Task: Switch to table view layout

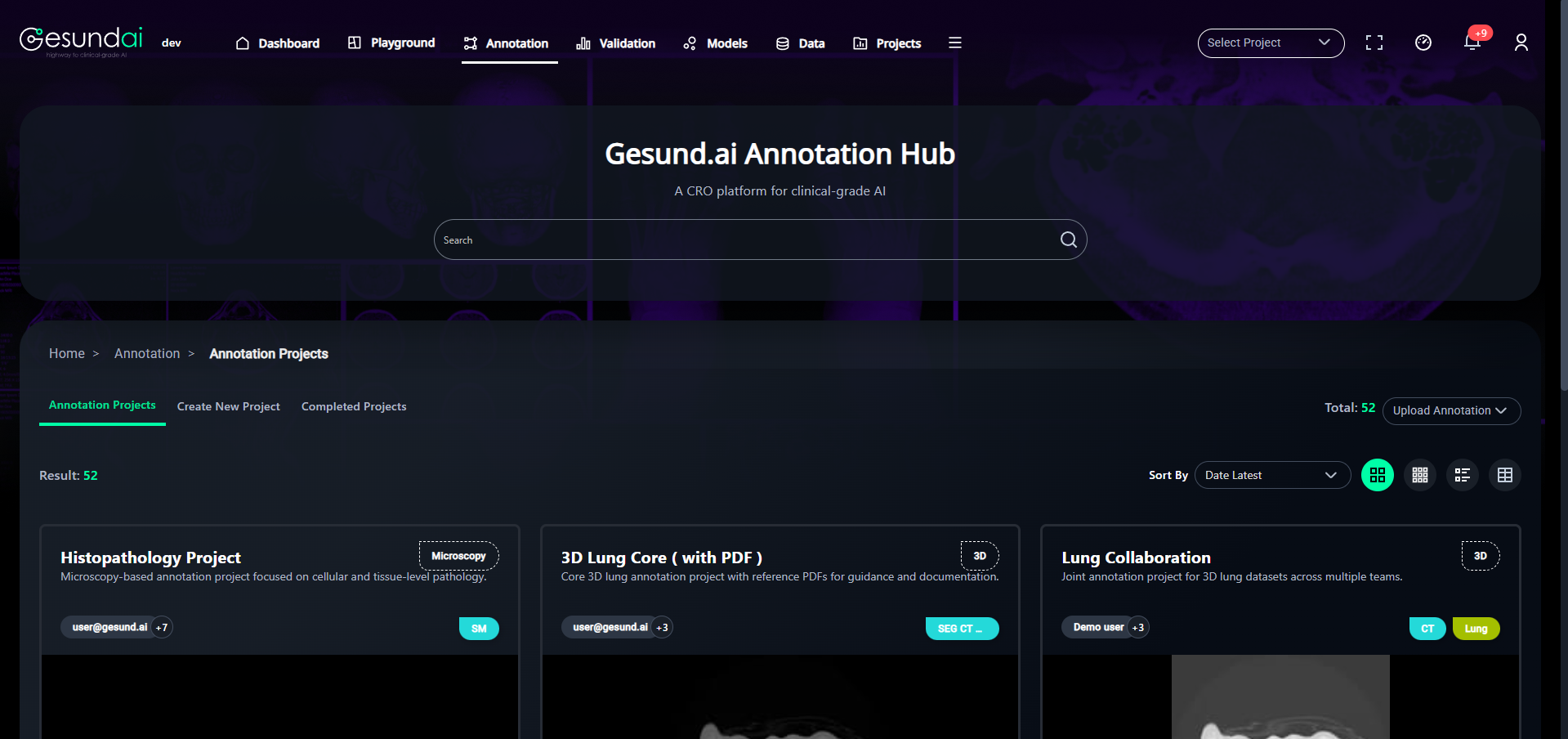Action: [1505, 475]
